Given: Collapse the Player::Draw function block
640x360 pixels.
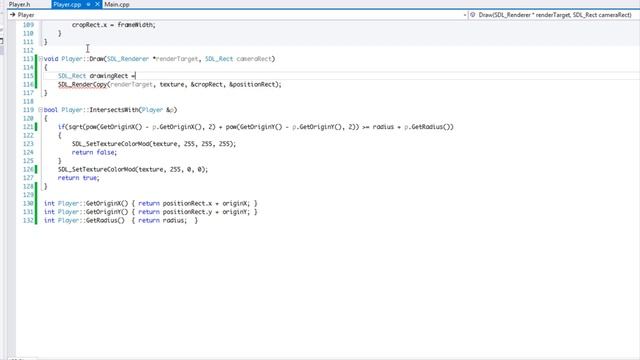Looking at the screenshot, I should 40,59.
